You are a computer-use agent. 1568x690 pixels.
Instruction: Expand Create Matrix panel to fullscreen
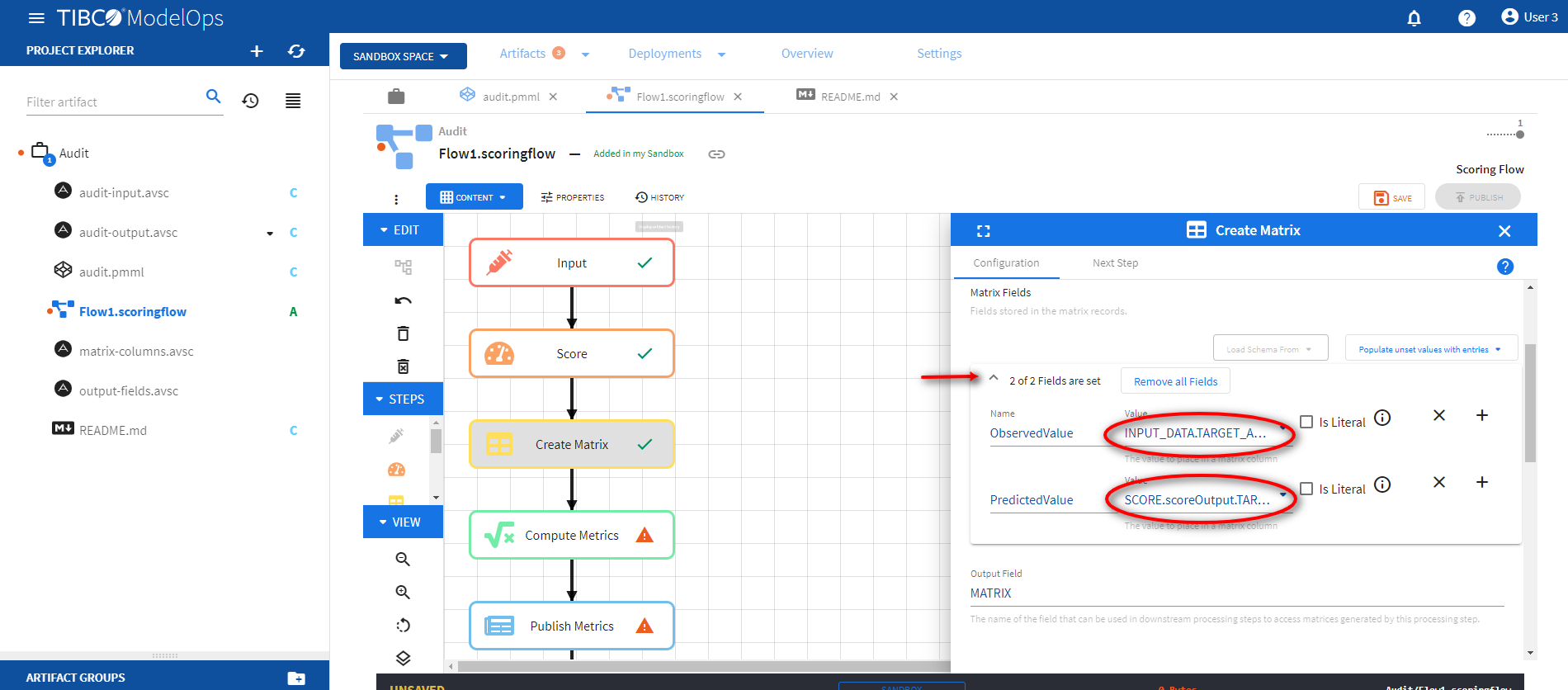click(x=983, y=231)
